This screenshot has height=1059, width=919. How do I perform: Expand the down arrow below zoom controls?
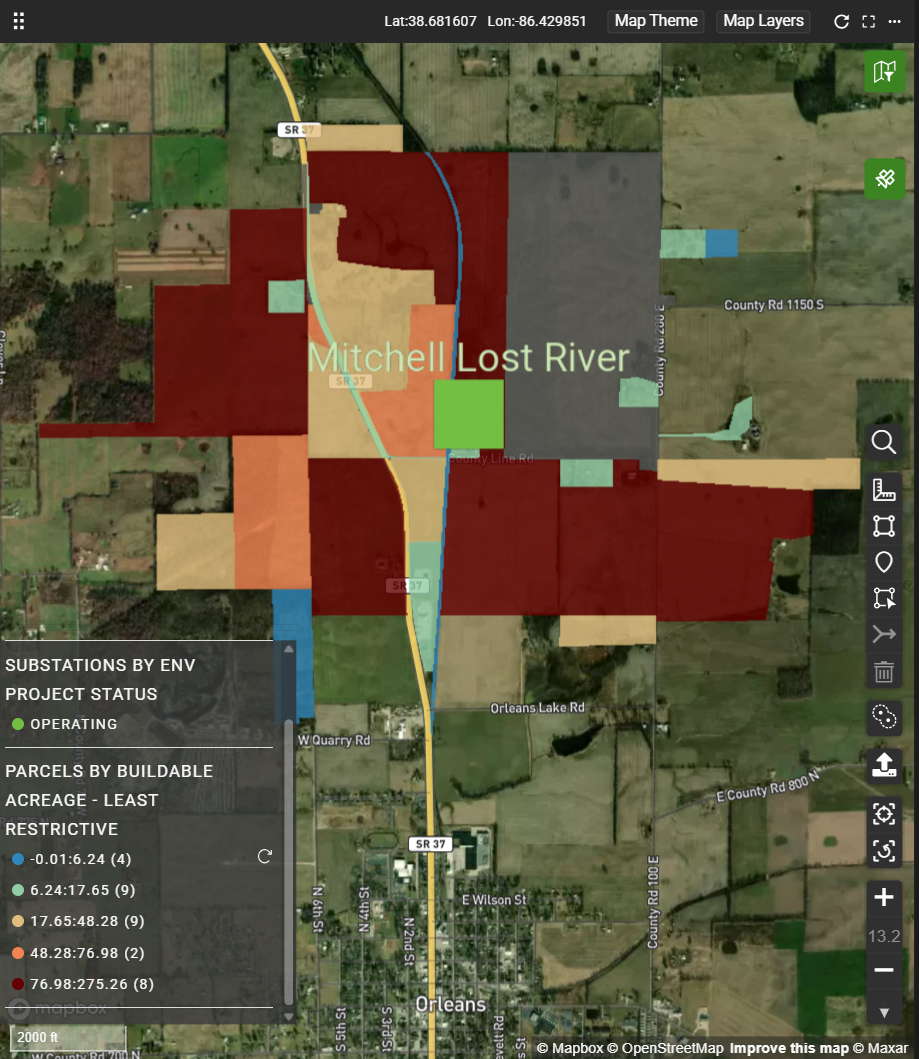(x=883, y=1012)
